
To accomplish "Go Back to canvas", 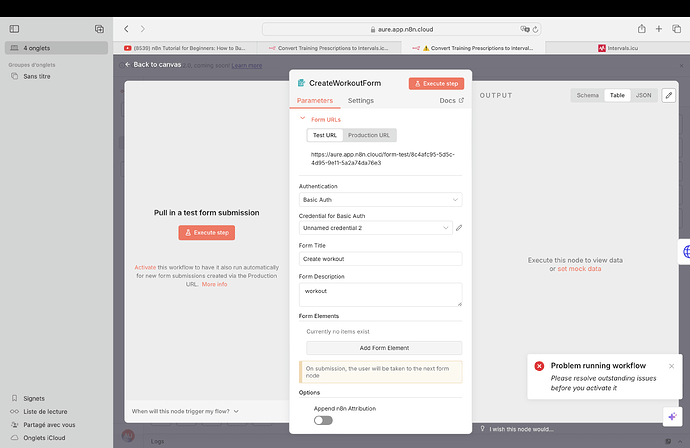I will [153, 65].
